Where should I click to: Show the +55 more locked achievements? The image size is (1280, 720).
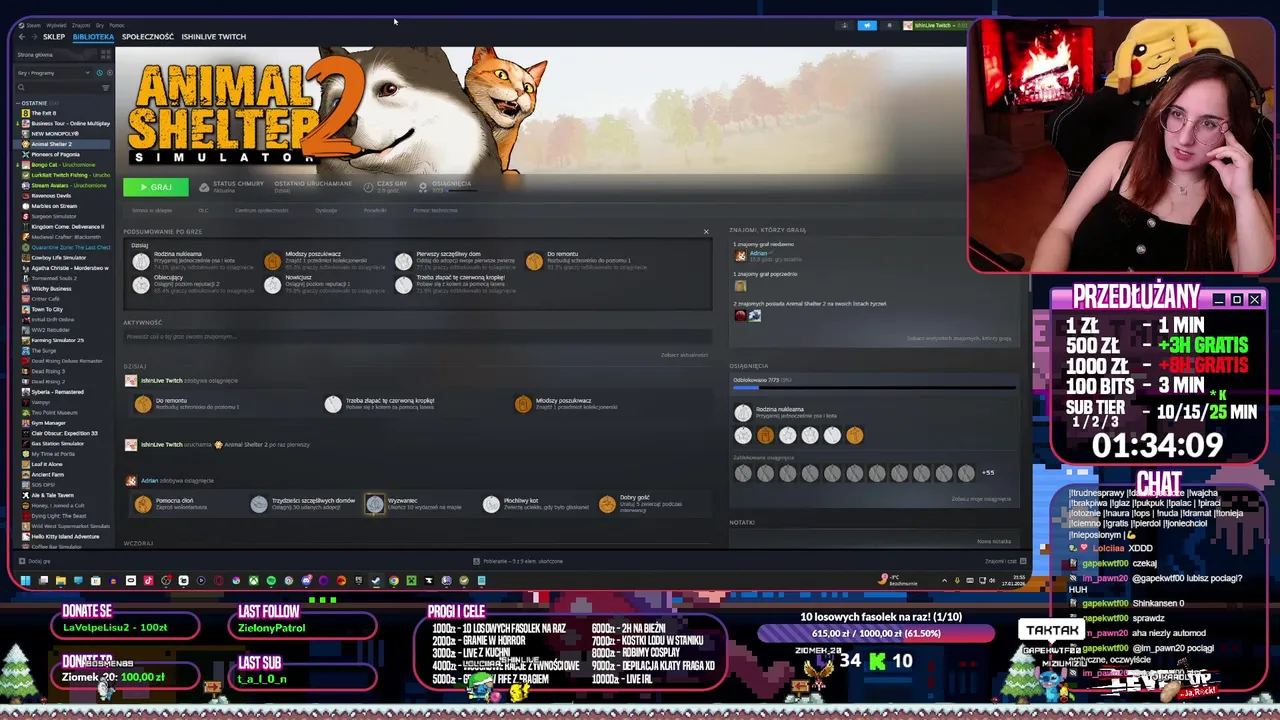pos(988,473)
